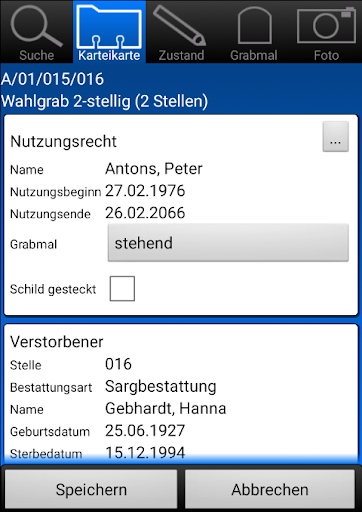Select the grave number A/01/015/016 header
Image resolution: width=362 pixels, height=512 pixels.
pyautogui.click(x=53, y=79)
